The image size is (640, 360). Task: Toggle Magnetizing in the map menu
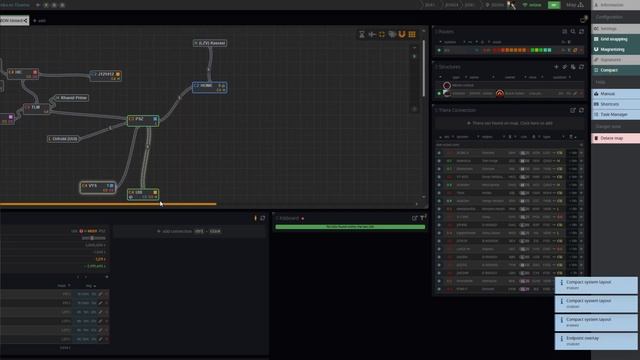[616, 49]
